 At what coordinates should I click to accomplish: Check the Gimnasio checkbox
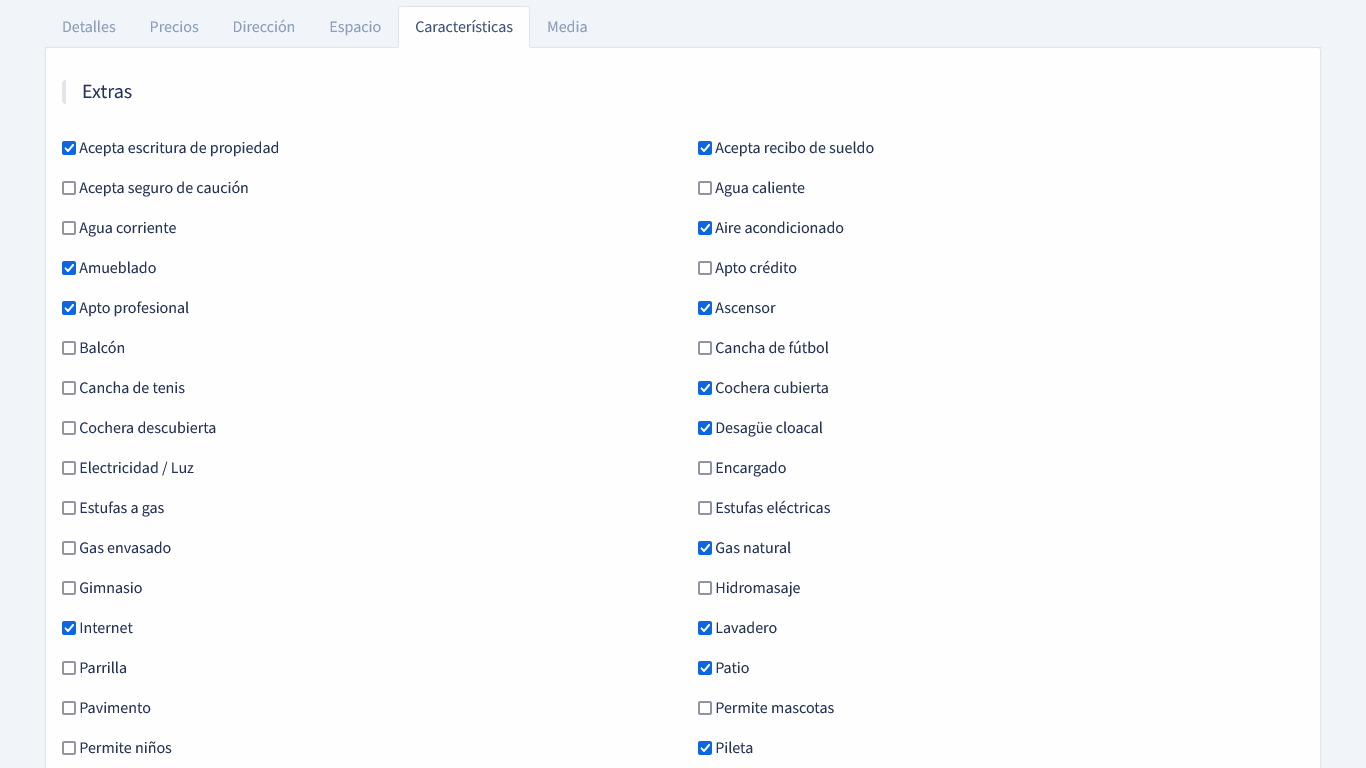pos(69,588)
